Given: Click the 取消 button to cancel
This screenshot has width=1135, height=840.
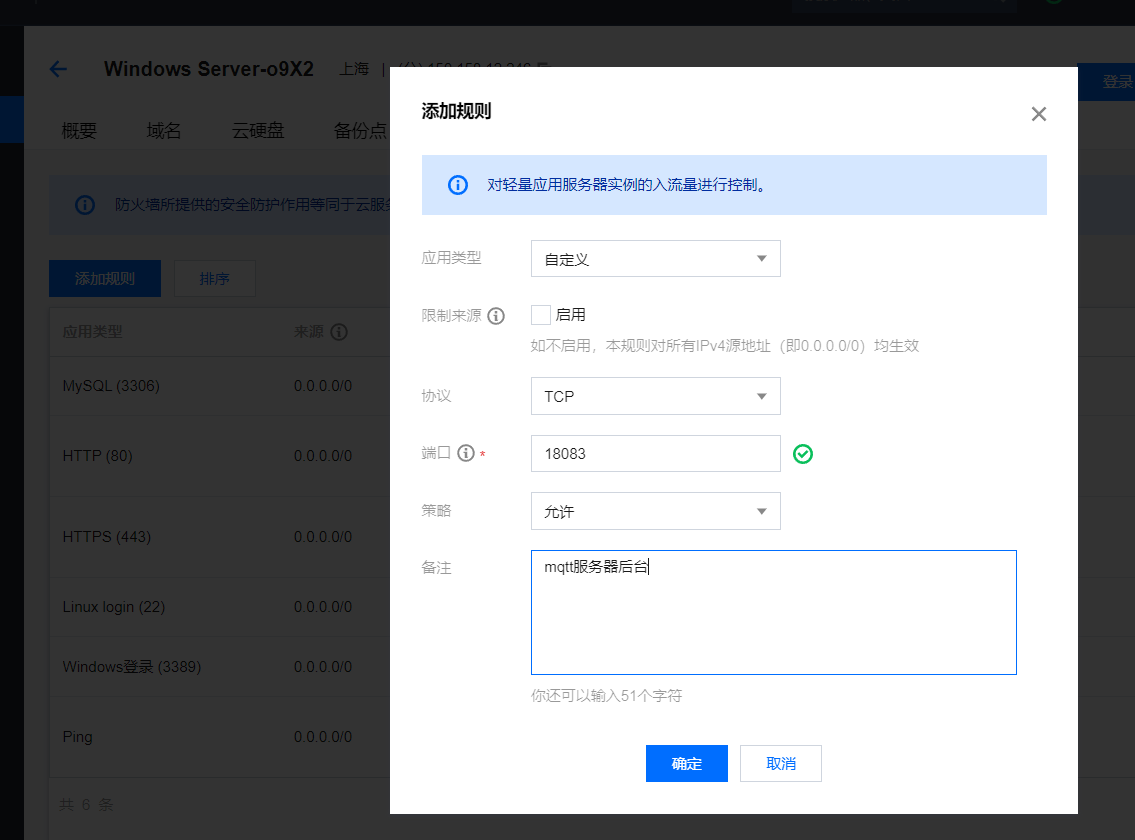Looking at the screenshot, I should (x=780, y=763).
